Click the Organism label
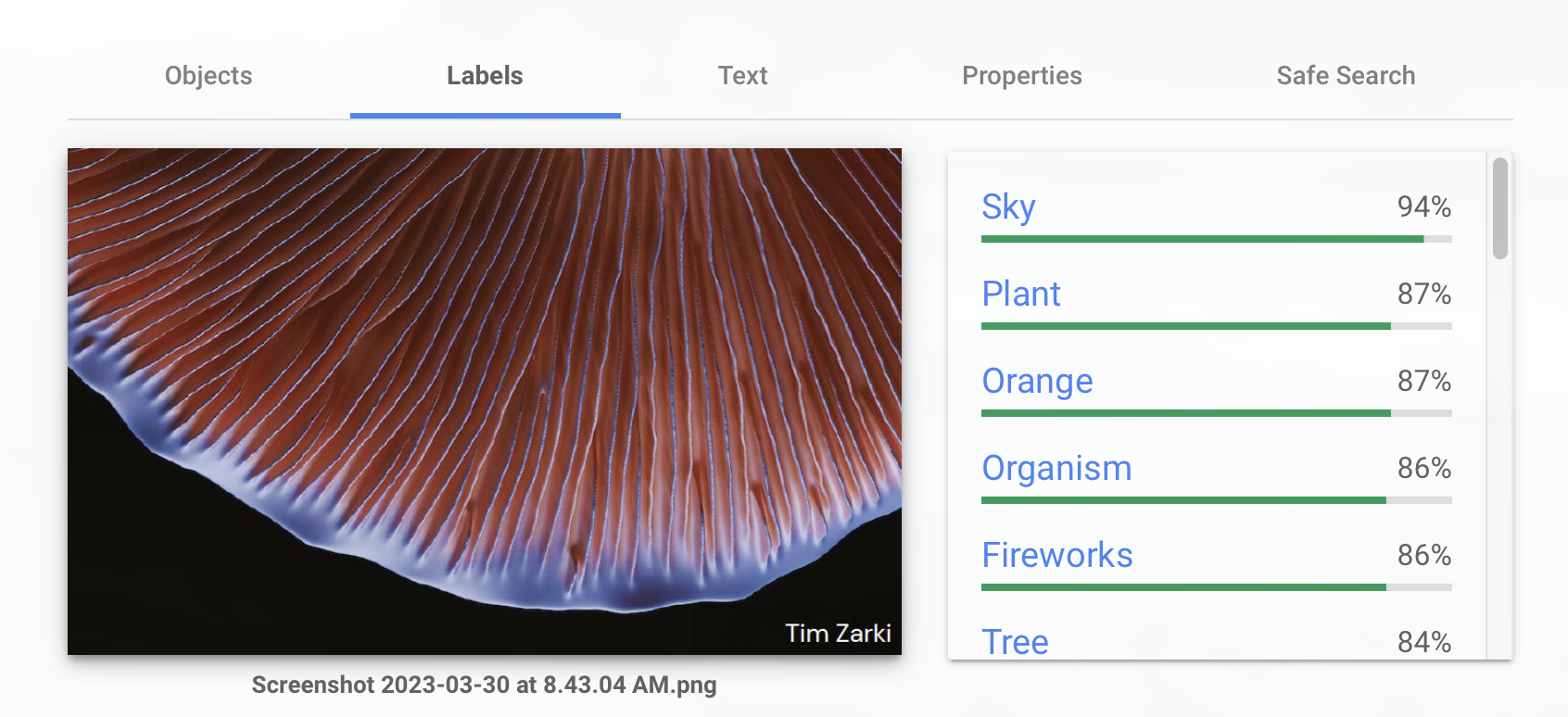Screen dimensions: 1568x717 1056,468
